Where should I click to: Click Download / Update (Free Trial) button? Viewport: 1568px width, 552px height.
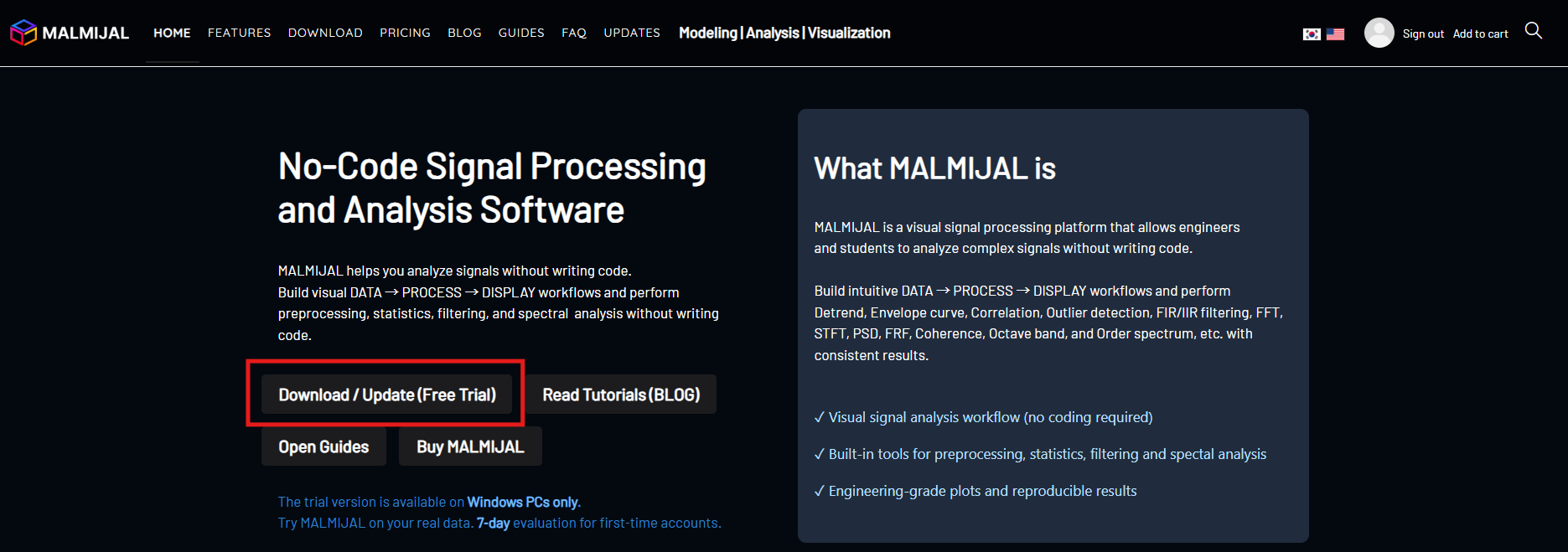point(387,395)
